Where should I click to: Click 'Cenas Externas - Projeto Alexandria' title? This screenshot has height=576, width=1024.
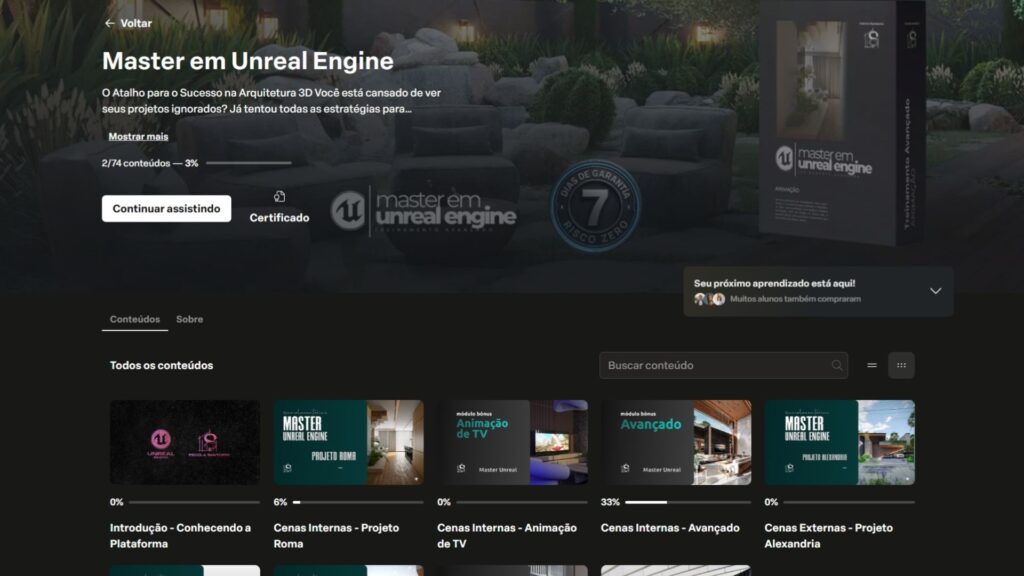pyautogui.click(x=829, y=536)
